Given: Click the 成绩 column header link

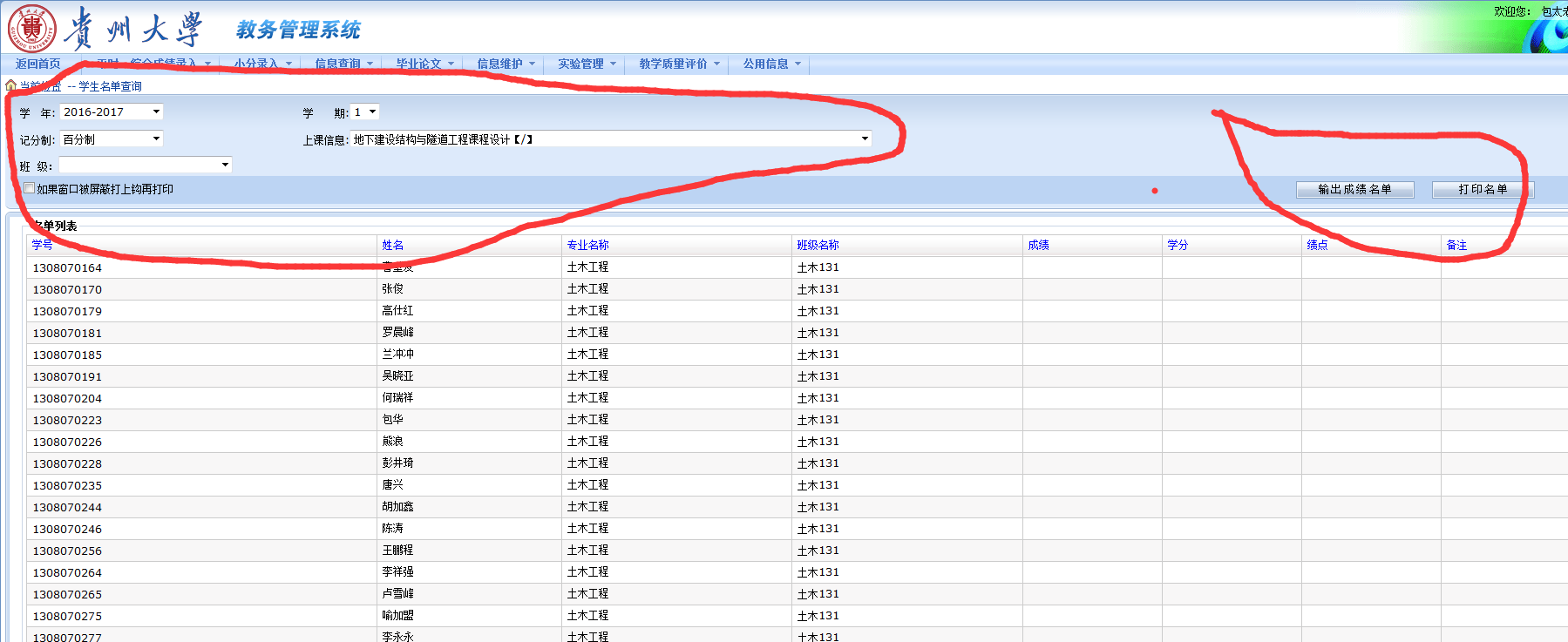Looking at the screenshot, I should click(1038, 245).
